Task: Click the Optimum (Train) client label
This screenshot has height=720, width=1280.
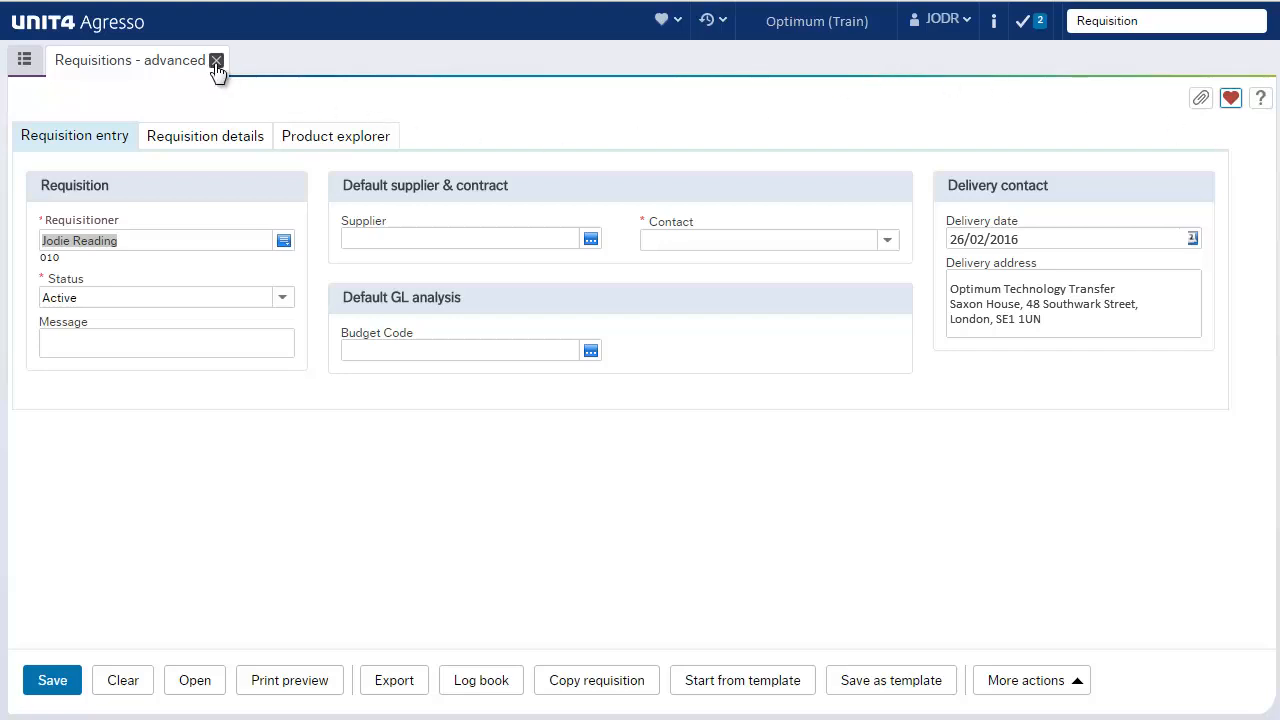Action: [x=817, y=21]
